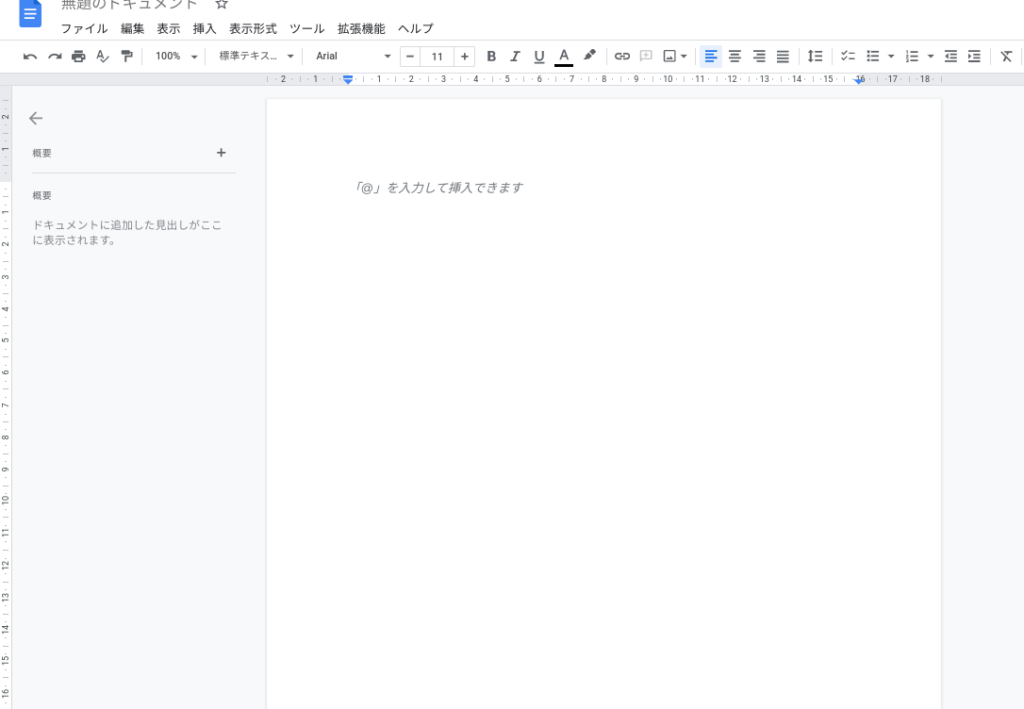Screen dimensions: 1024x709
Task: Center align the text
Action: tap(735, 56)
